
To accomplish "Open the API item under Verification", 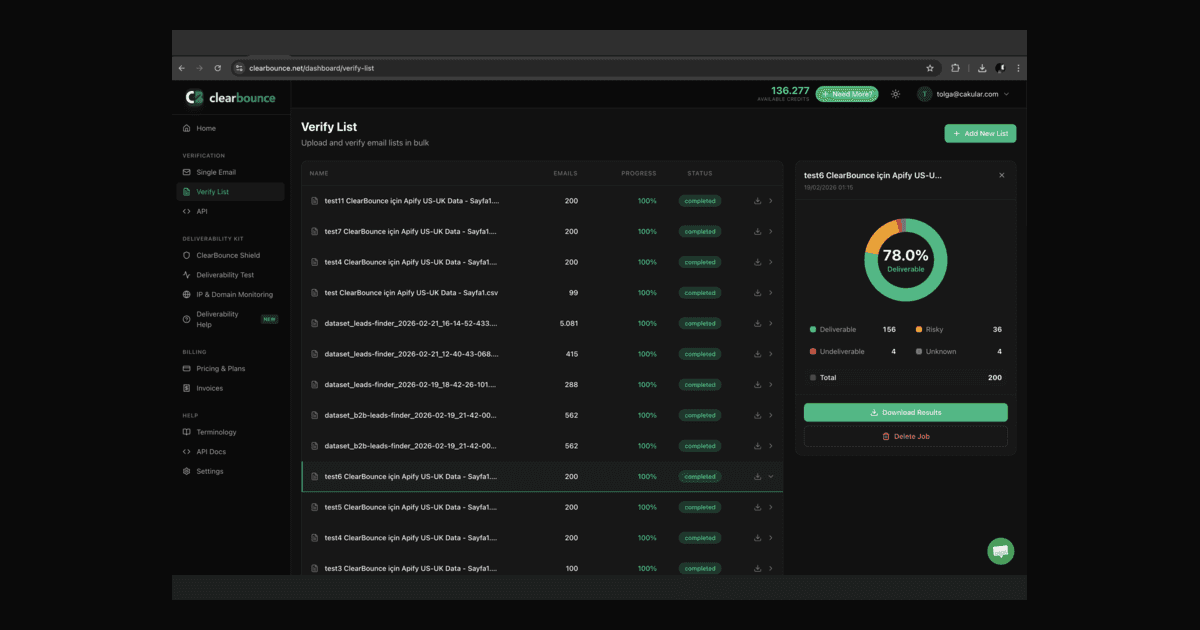I will point(231,212).
